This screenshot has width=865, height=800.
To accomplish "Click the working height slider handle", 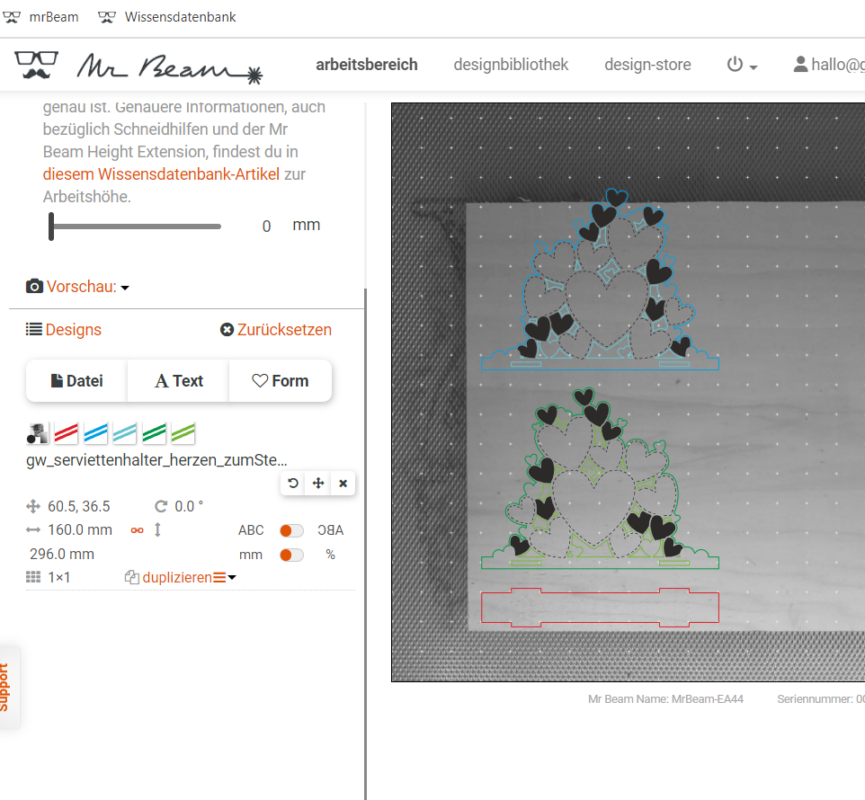I will 51,226.
